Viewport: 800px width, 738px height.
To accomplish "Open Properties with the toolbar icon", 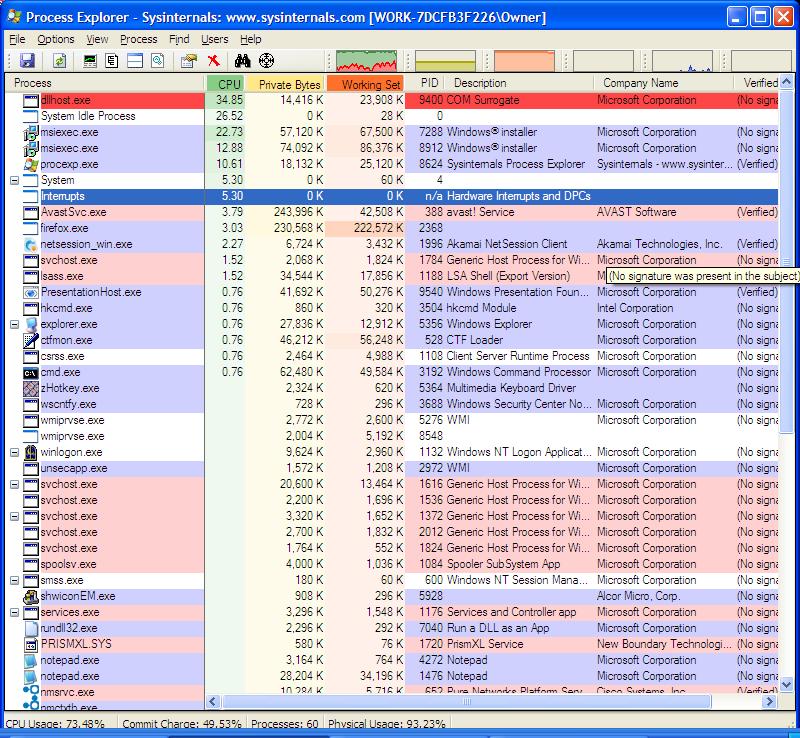I will 189,61.
